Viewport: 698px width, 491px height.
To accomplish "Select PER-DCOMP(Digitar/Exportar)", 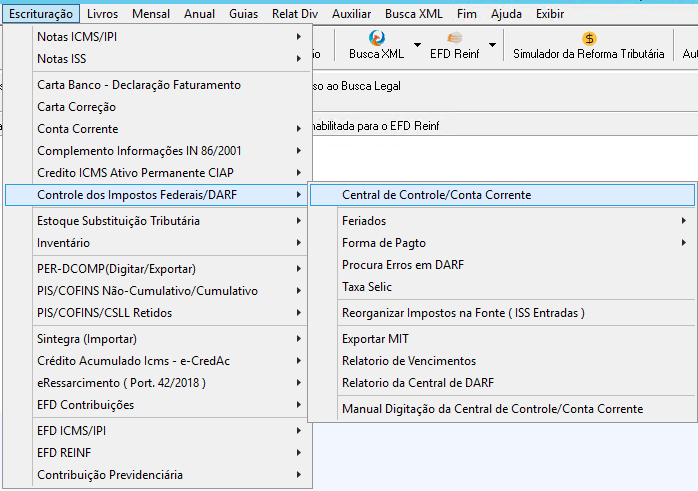I will (x=157, y=268).
